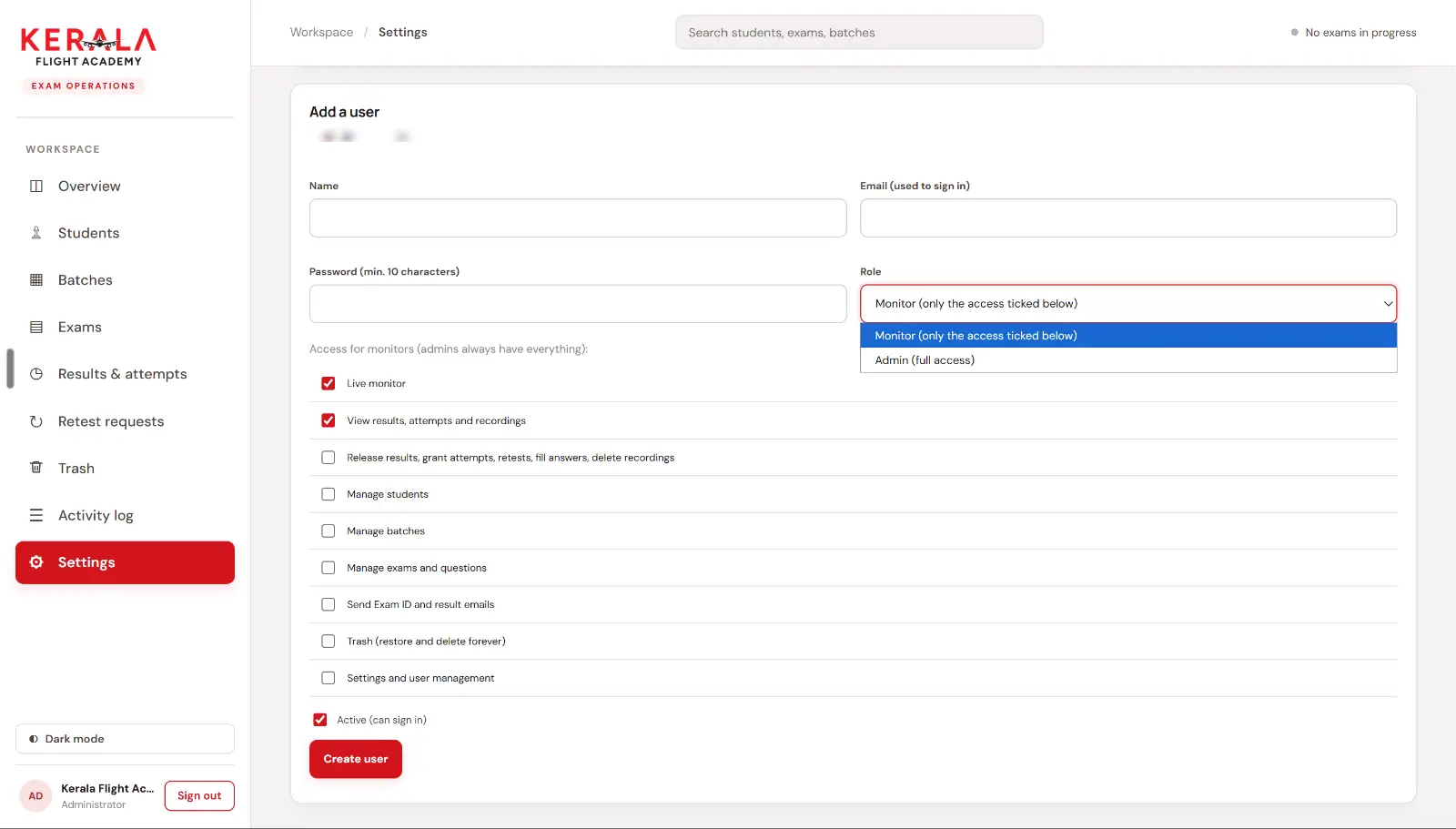This screenshot has width=1456, height=829.
Task: Click the Workspace breadcrumb link
Action: point(321,32)
